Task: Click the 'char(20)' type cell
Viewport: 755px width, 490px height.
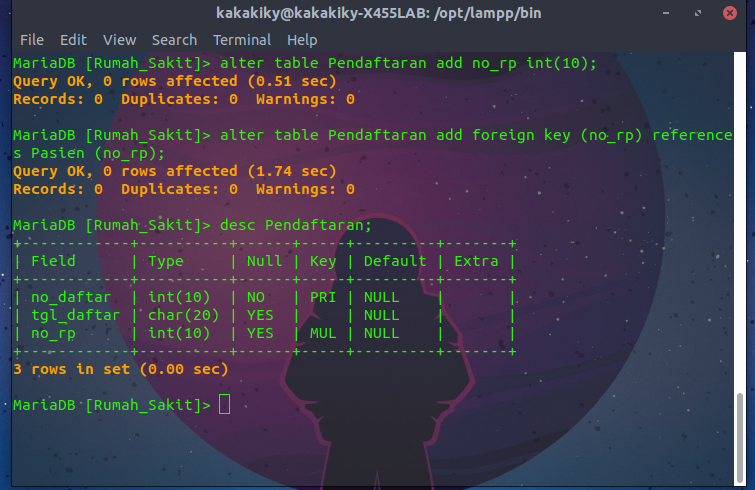Action: pos(183,315)
